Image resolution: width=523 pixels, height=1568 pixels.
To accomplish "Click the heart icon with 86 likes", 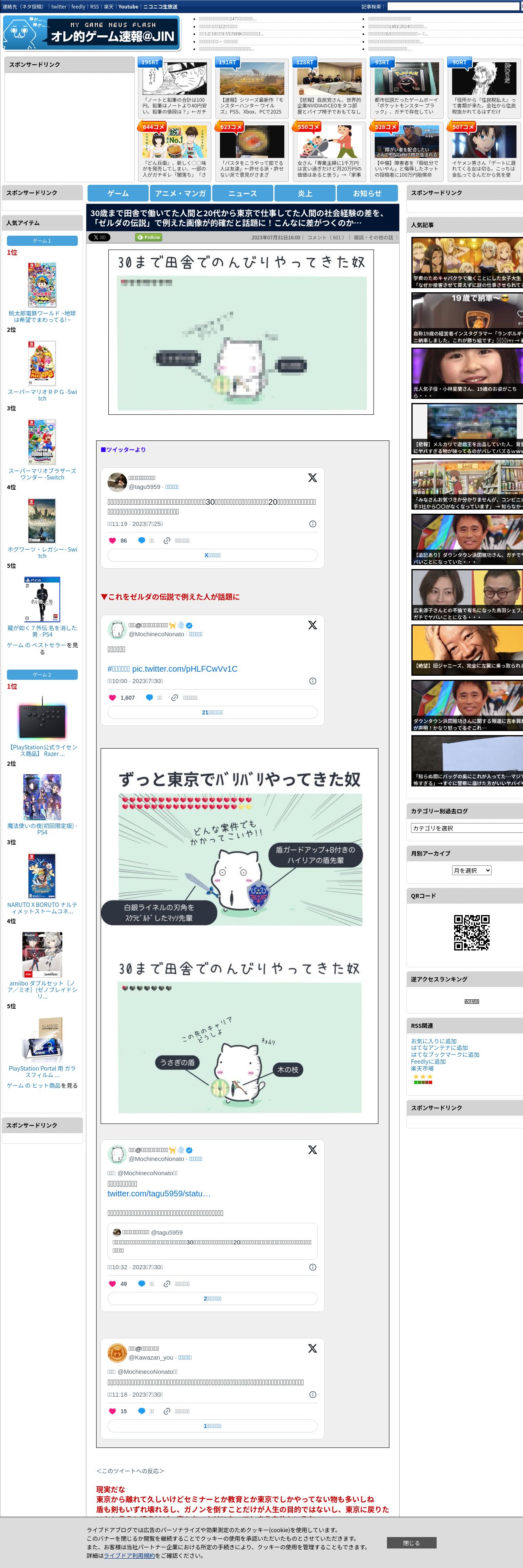I will pyautogui.click(x=112, y=541).
